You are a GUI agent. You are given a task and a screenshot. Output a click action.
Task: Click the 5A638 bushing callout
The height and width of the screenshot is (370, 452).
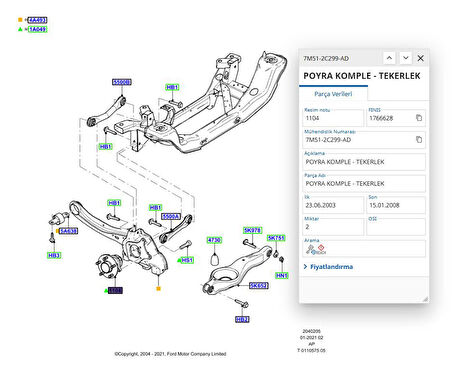(x=69, y=231)
